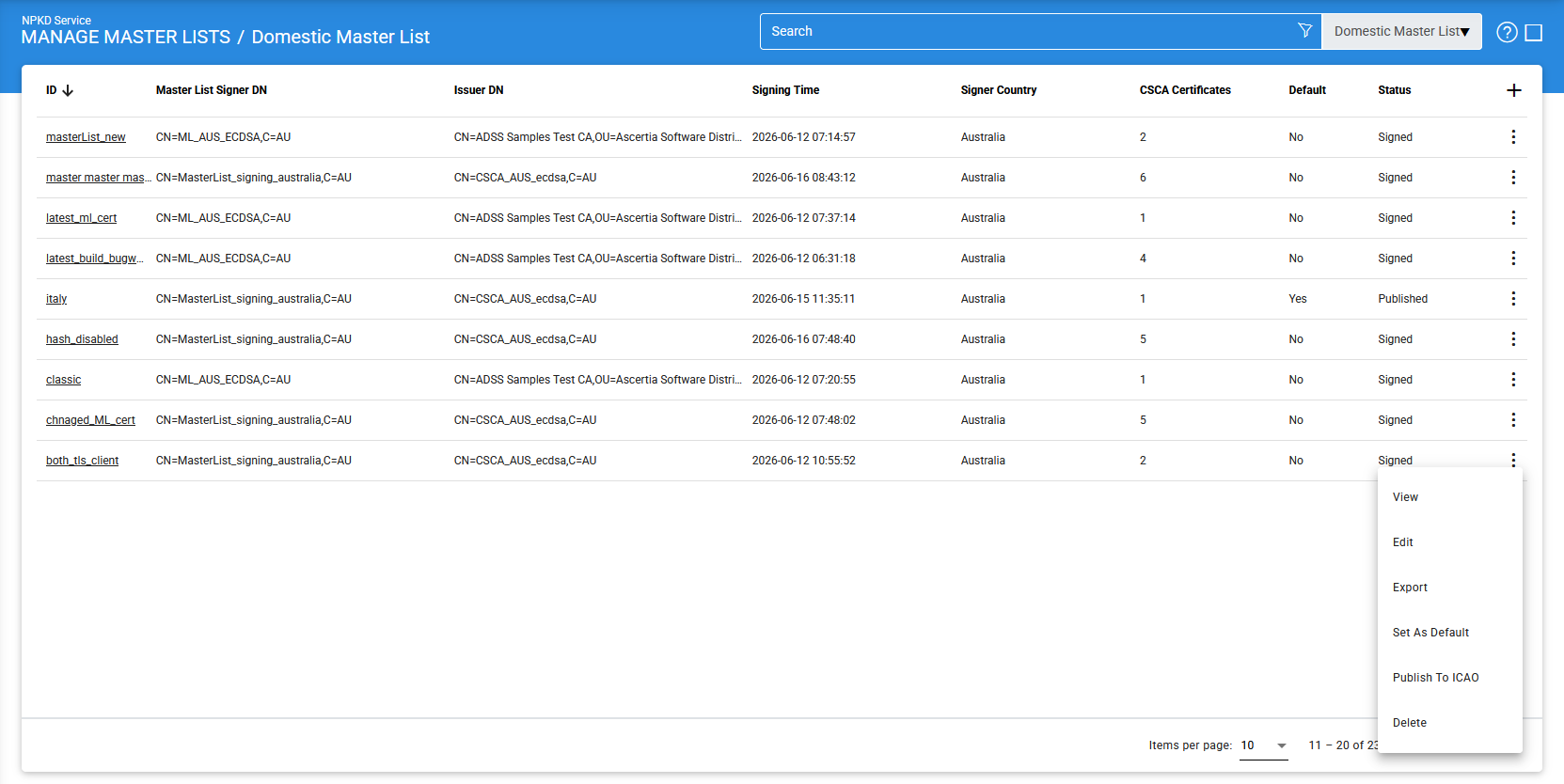Open the hash_disabled link
Screen dimensions: 1564x784
click(82, 339)
